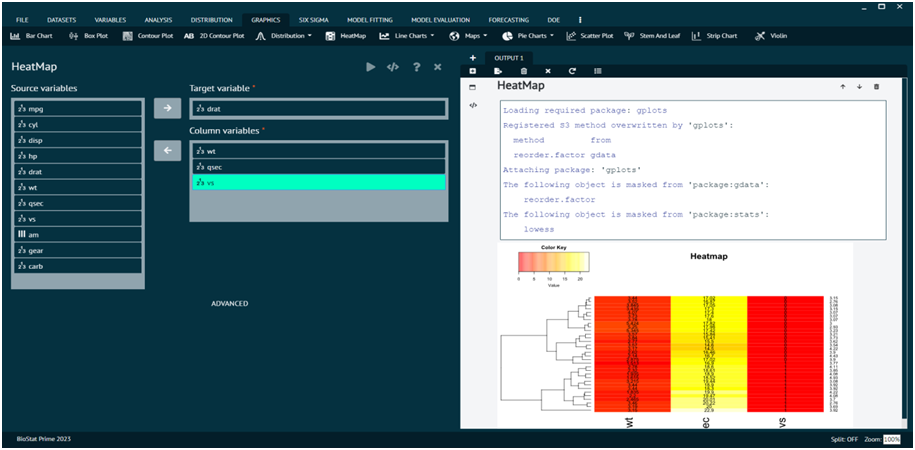Open the FILE menu tab
This screenshot has height=450, width=915.
(x=22, y=20)
